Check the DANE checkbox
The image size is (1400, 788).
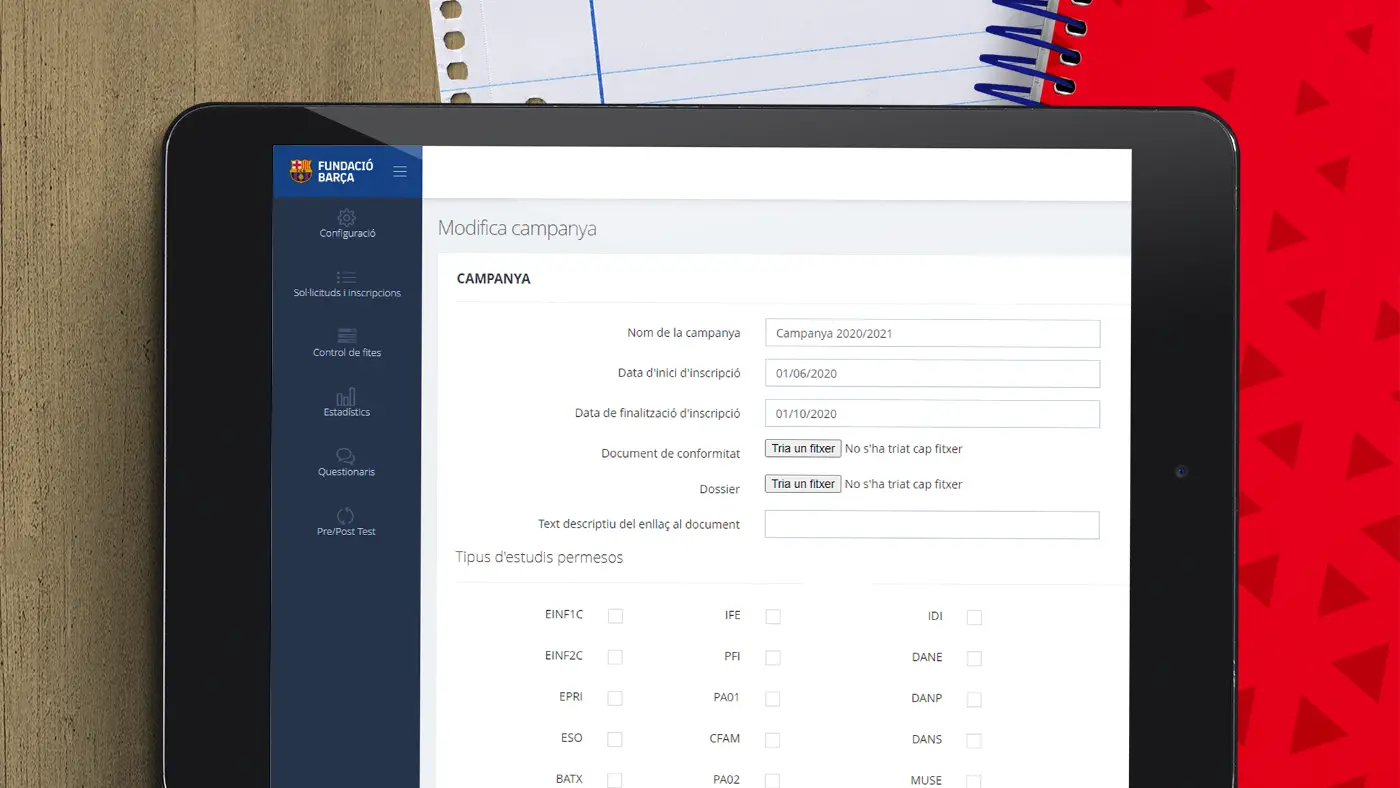click(x=974, y=659)
